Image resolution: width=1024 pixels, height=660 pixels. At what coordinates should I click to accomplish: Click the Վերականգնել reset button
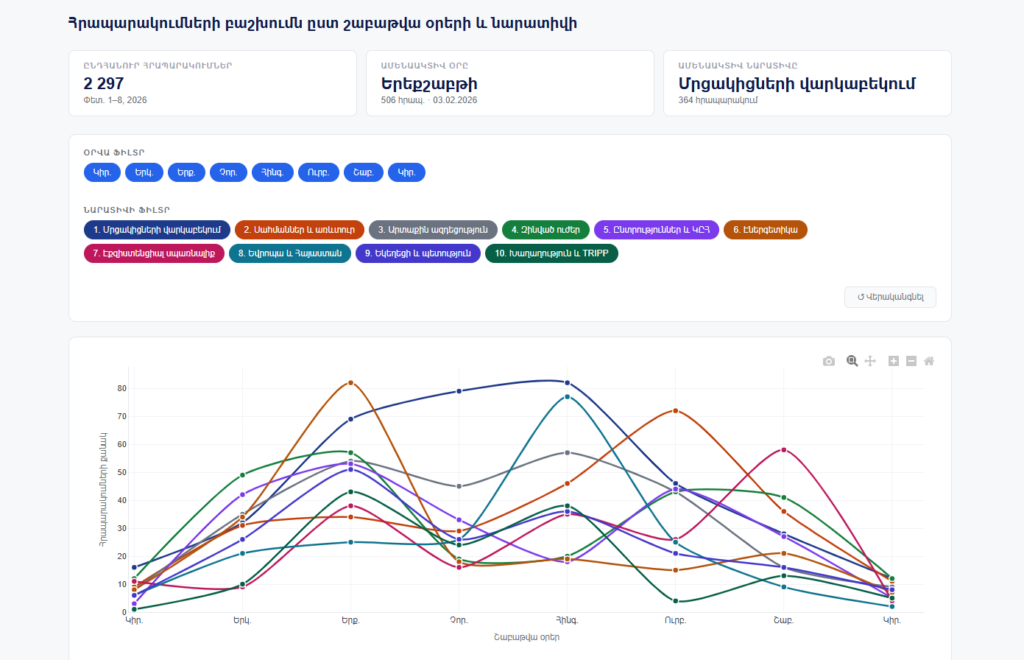click(890, 297)
